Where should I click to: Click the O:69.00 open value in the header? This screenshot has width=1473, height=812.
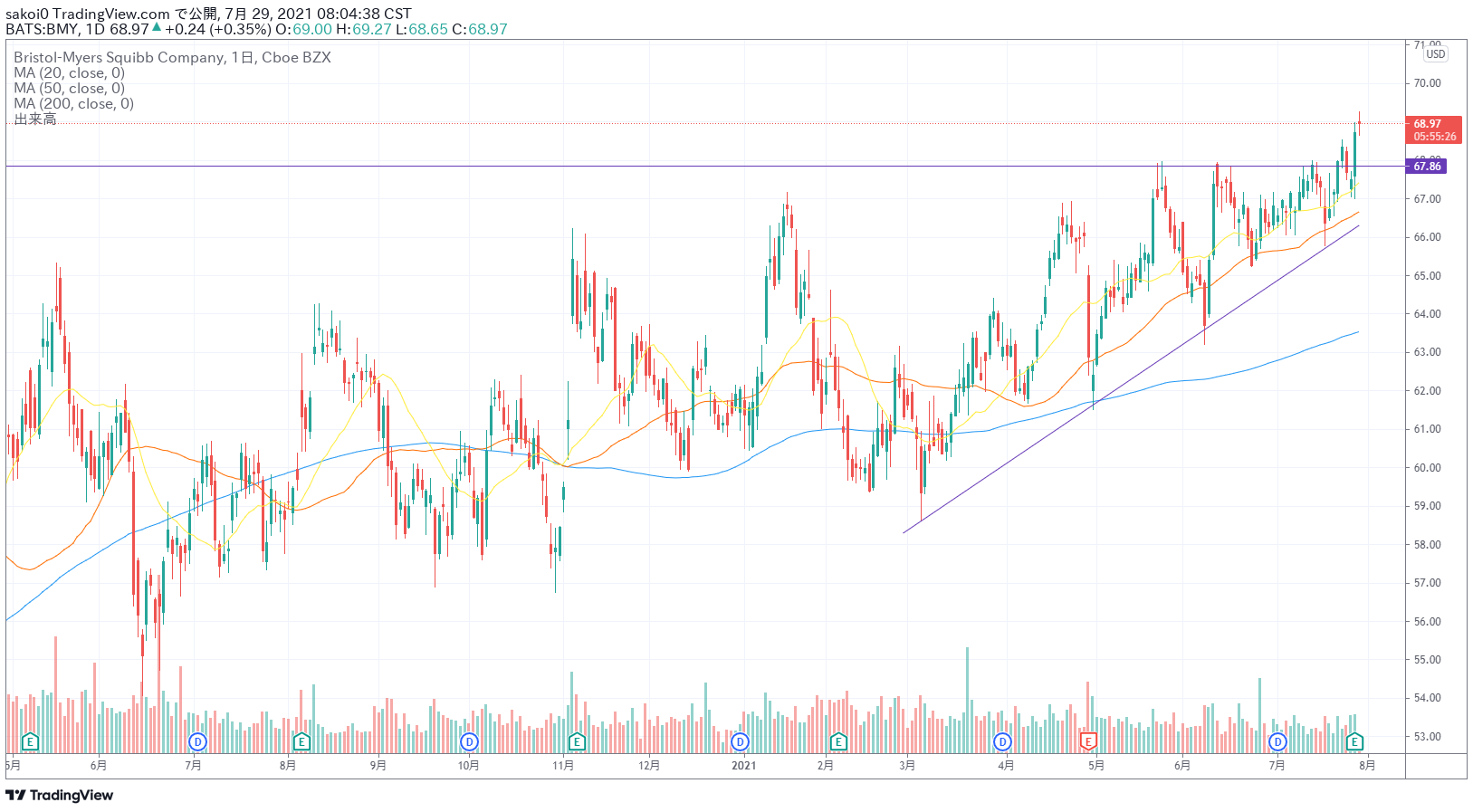point(303,29)
